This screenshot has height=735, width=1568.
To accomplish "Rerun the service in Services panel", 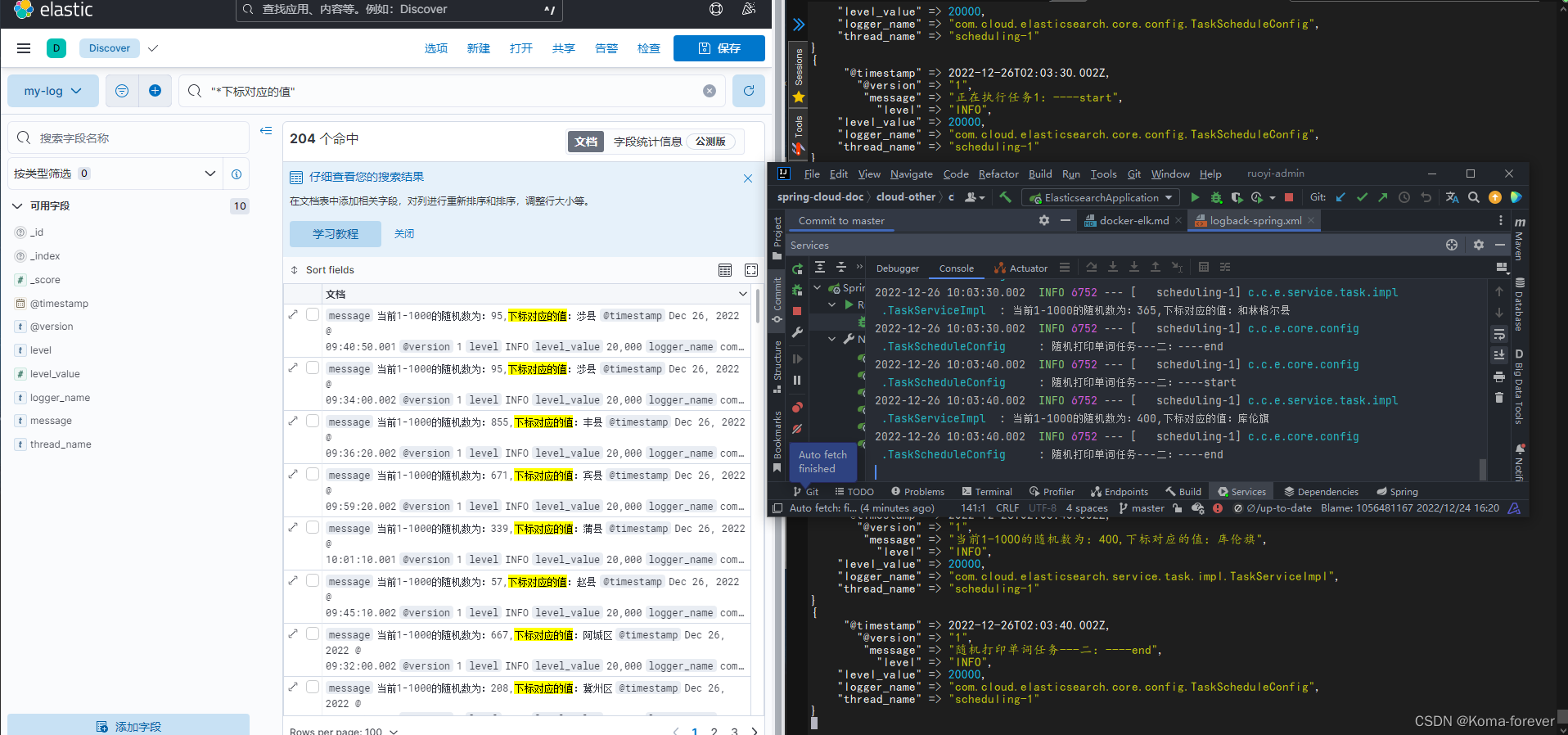I will (798, 268).
